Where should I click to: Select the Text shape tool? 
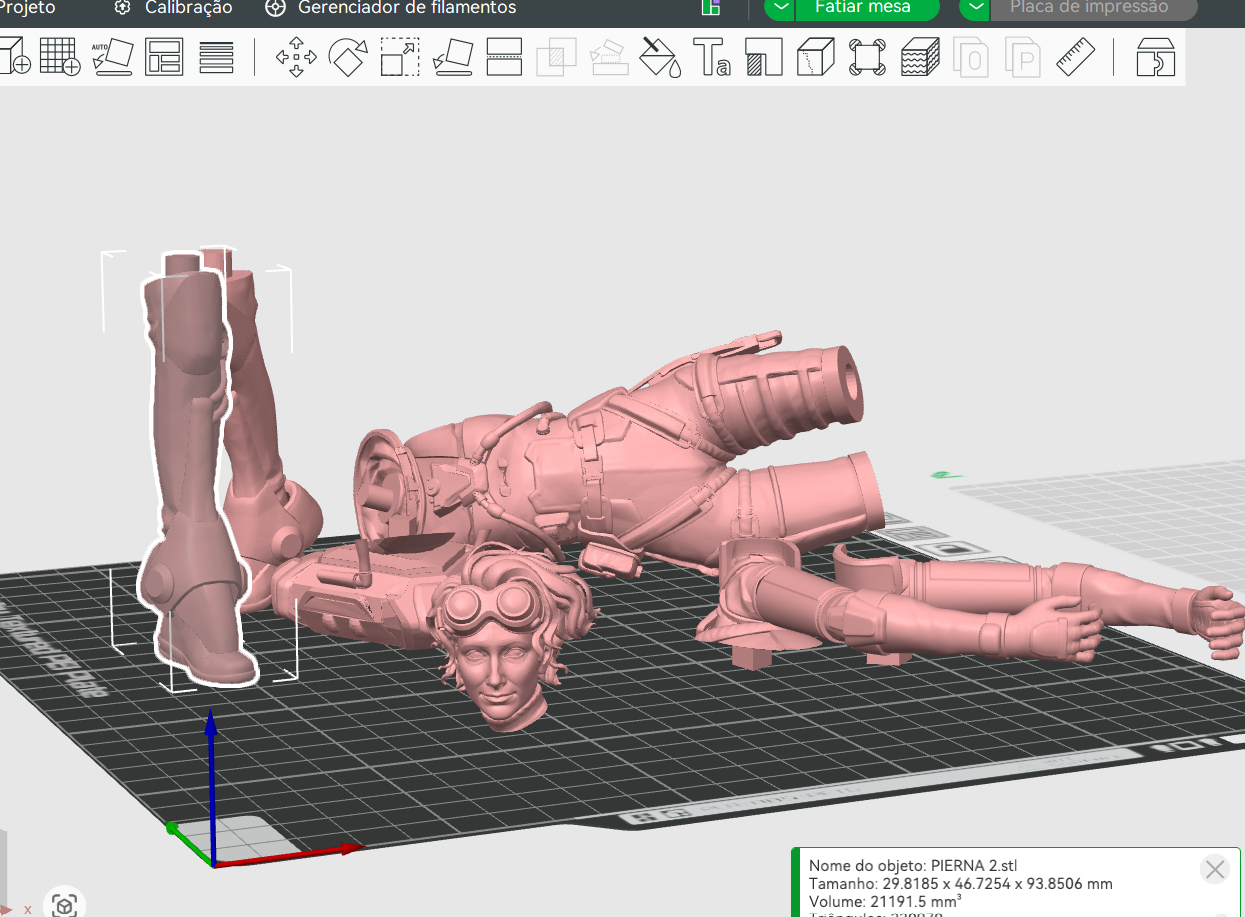(712, 57)
